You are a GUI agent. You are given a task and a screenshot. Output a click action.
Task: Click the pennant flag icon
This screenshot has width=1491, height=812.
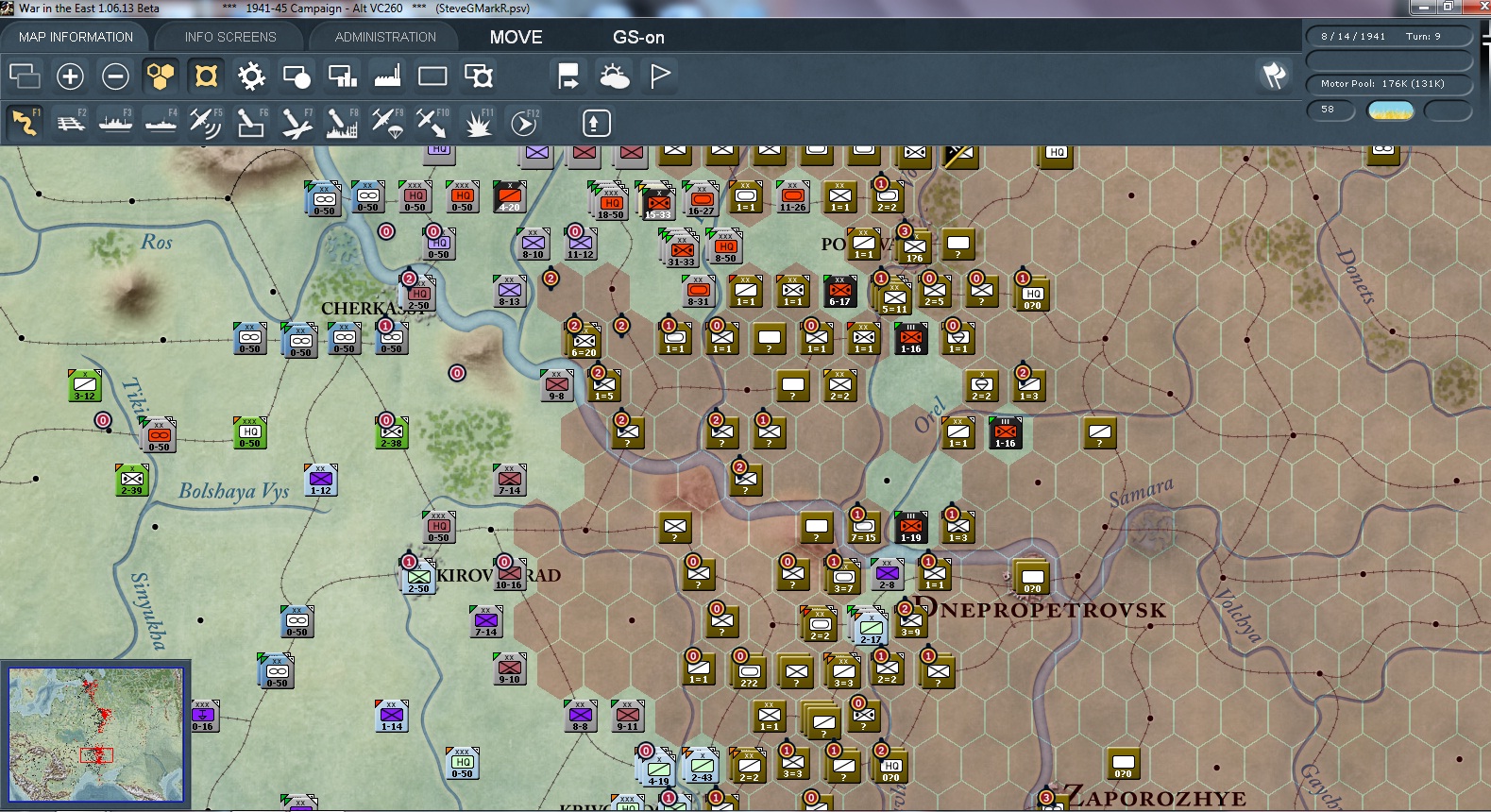(x=660, y=76)
